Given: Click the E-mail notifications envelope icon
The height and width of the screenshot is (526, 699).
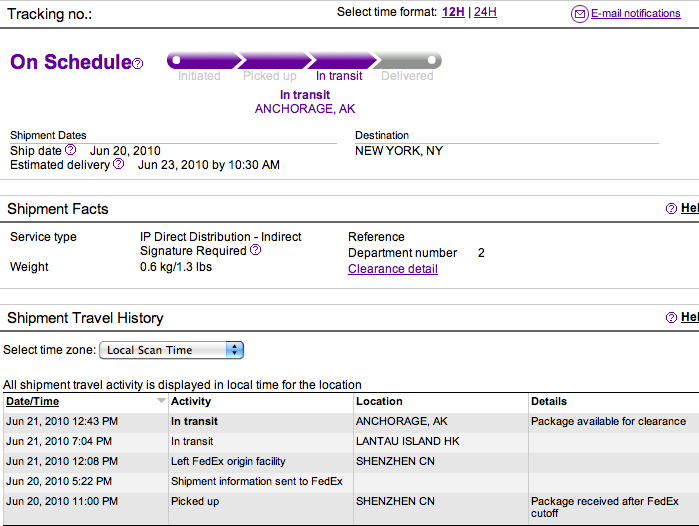Looking at the screenshot, I should tap(579, 14).
